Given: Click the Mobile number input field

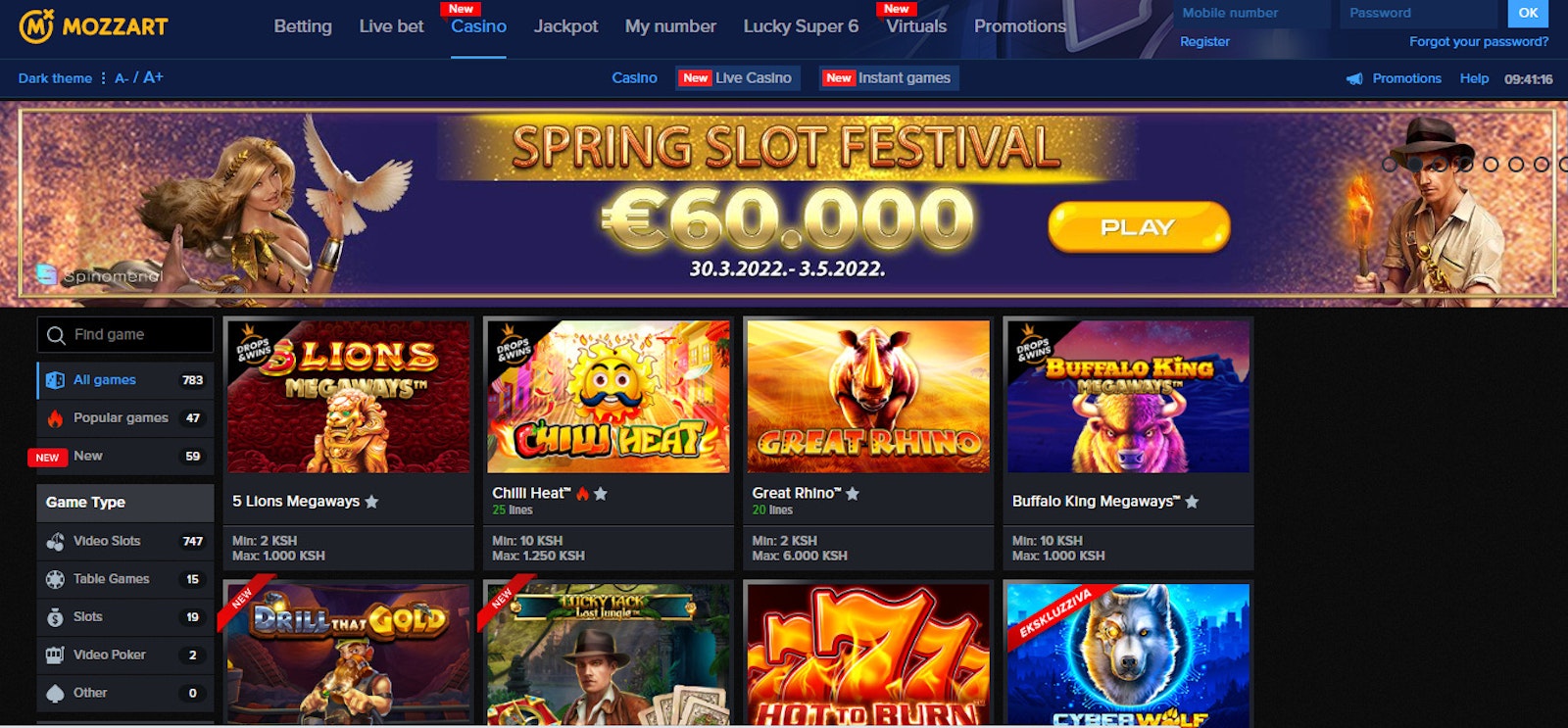Looking at the screenshot, I should tap(1252, 14).
